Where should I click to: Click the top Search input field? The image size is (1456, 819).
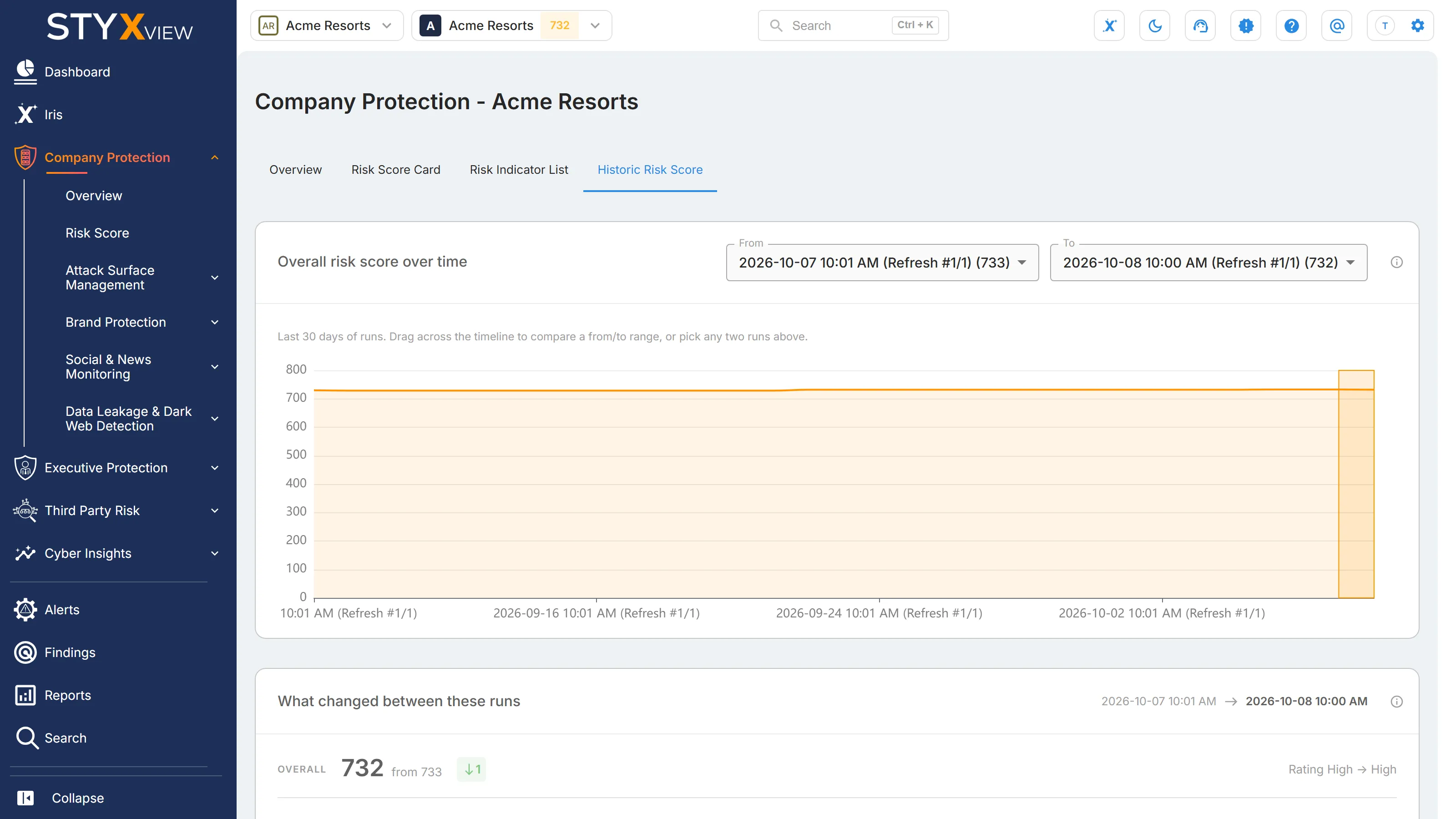coord(853,25)
